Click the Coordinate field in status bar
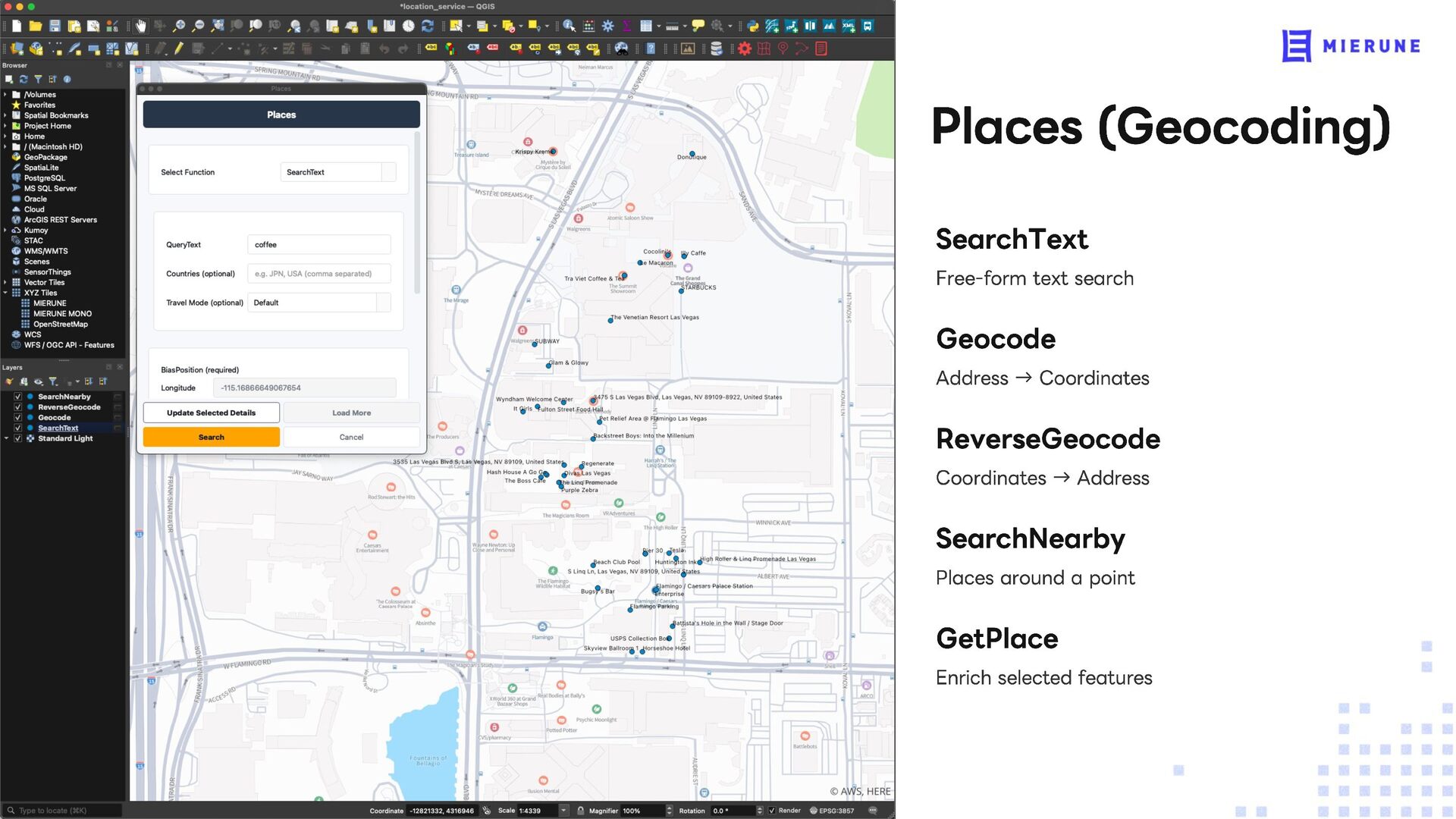Viewport: 1456px width, 819px height. tap(443, 811)
